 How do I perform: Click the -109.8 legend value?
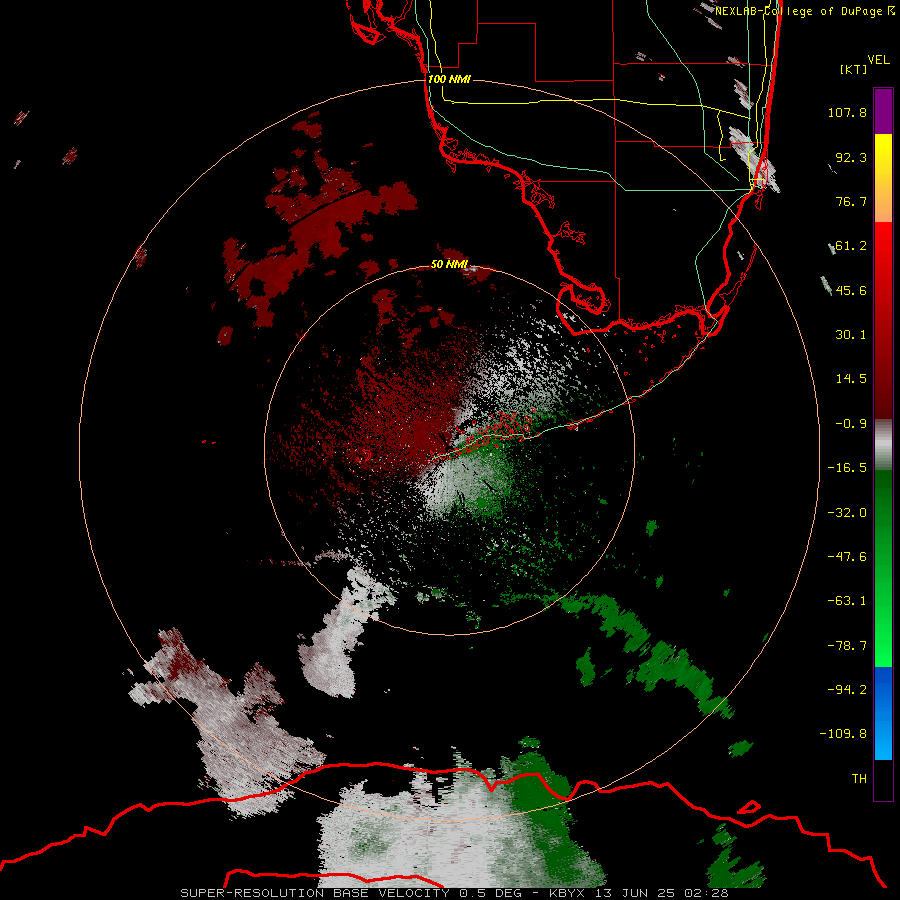click(x=843, y=734)
